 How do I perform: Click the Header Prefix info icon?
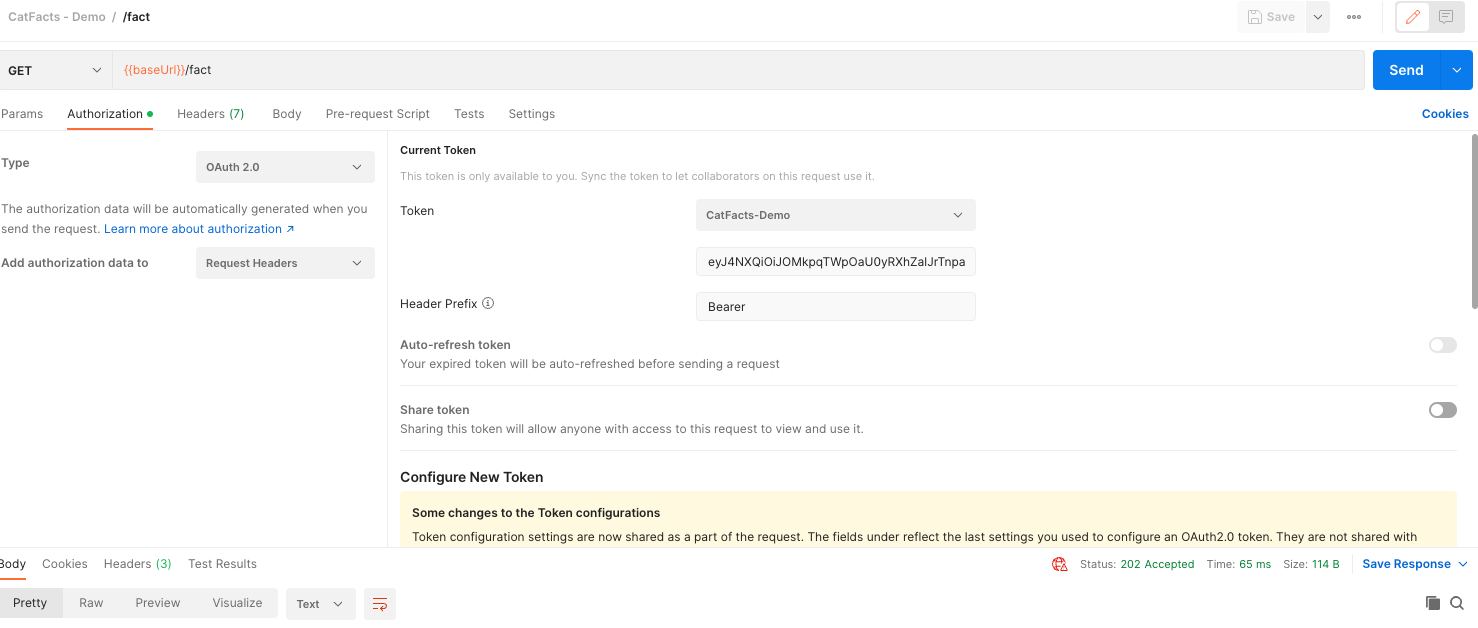click(x=489, y=303)
